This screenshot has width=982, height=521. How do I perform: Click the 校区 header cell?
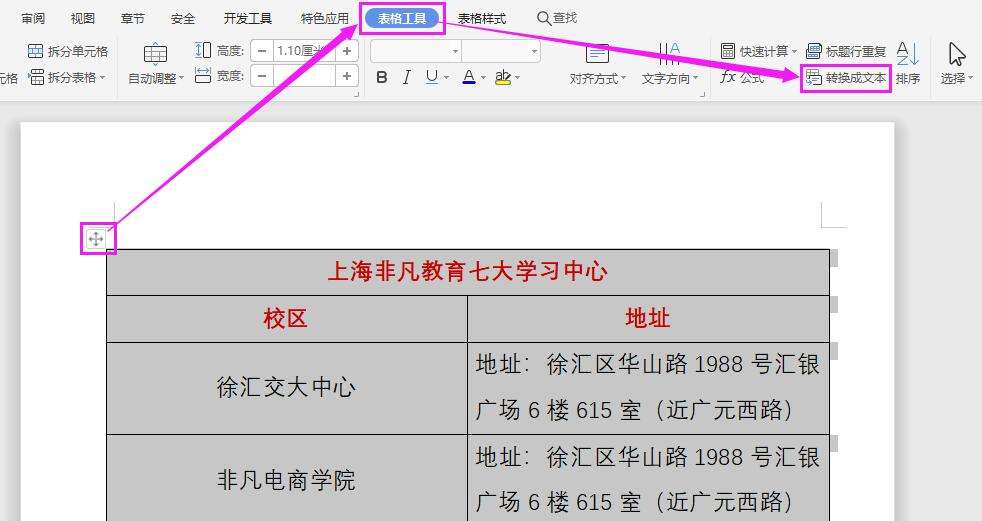pos(286,319)
